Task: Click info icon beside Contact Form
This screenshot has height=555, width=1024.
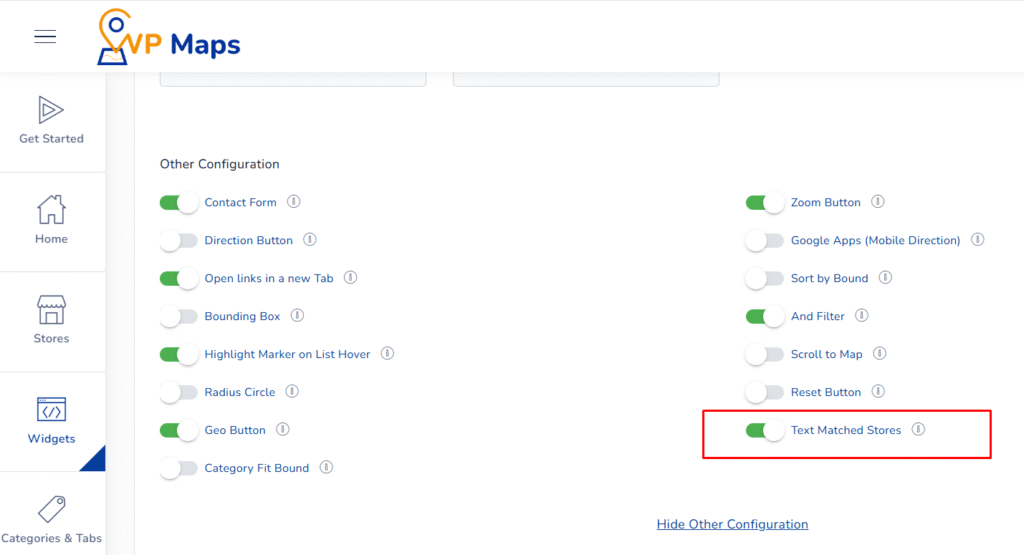Action: [x=294, y=202]
